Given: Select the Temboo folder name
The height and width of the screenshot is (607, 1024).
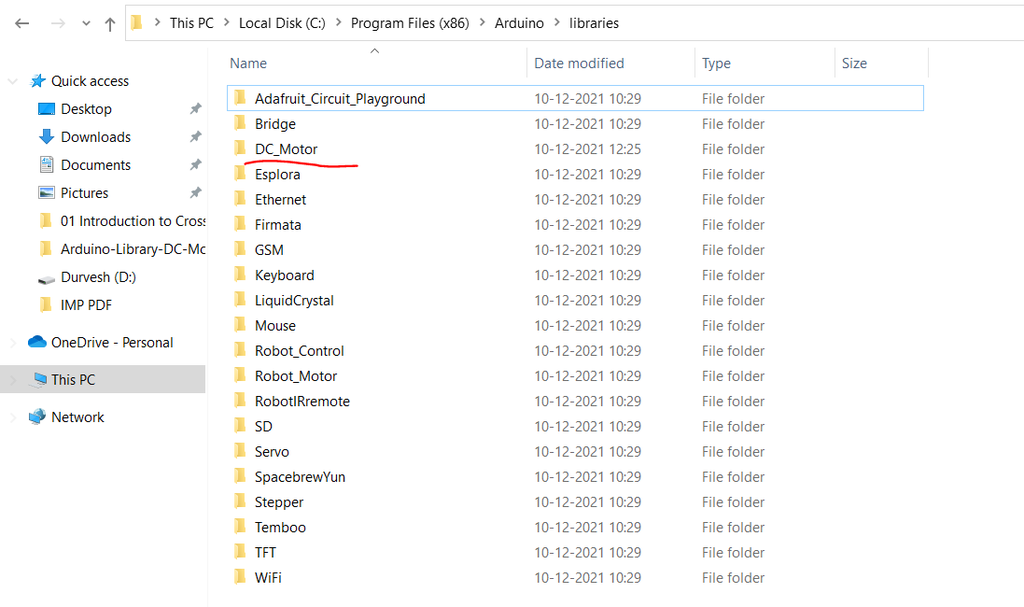Looking at the screenshot, I should pyautogui.click(x=280, y=527).
